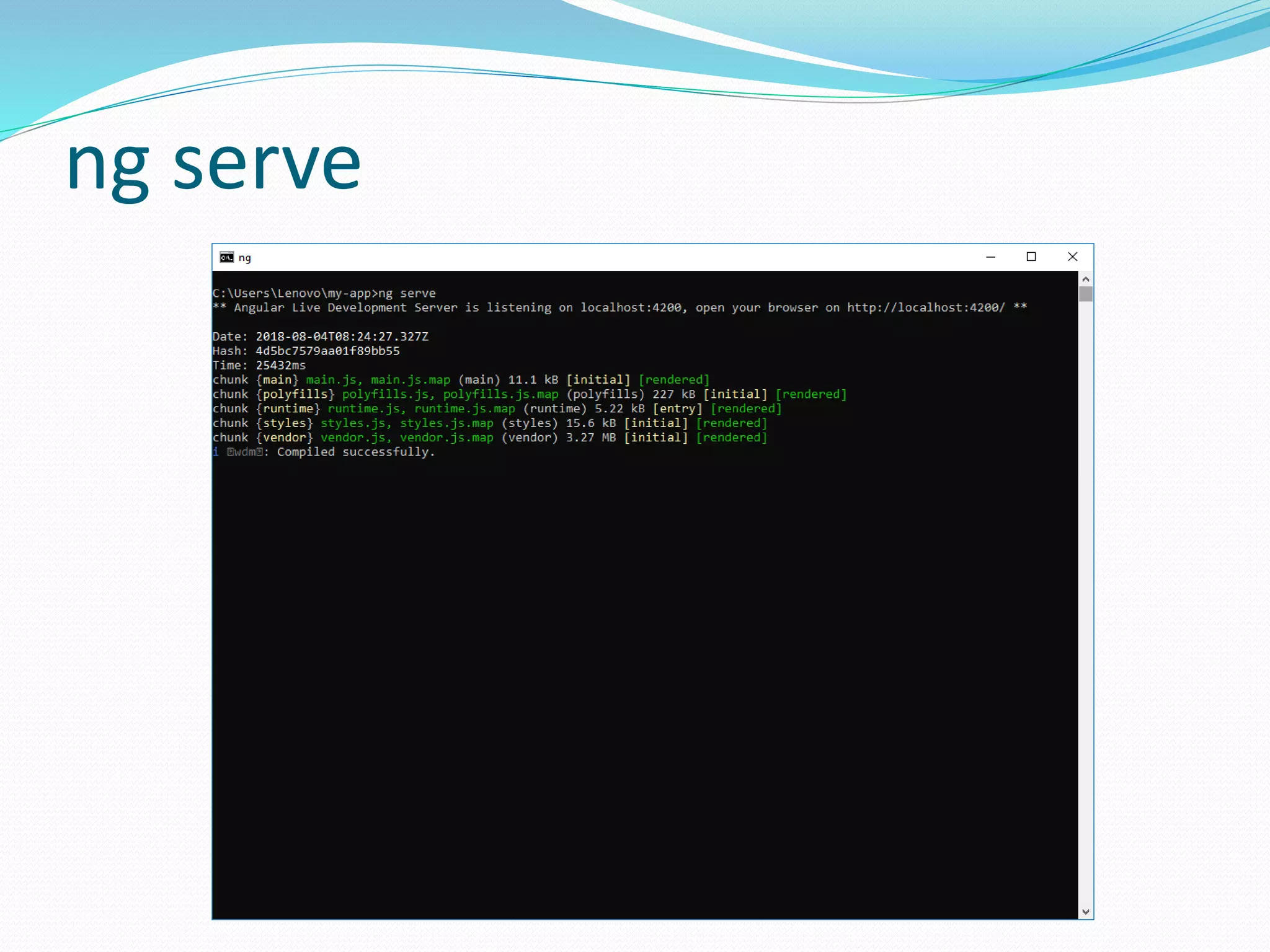Click the '3.27 MB' vendor size value
This screenshot has width=1270, height=952.
click(x=591, y=438)
